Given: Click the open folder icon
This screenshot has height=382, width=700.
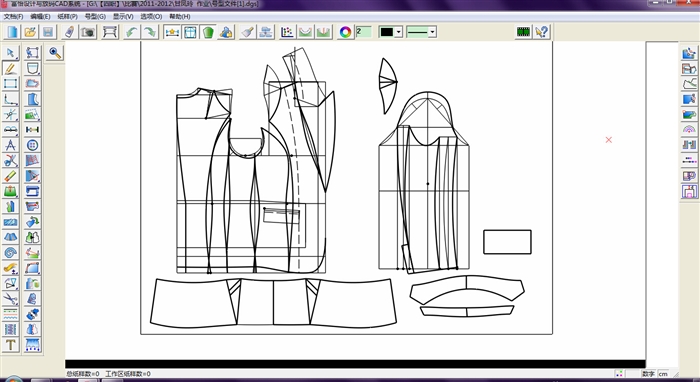Looking at the screenshot, I should tap(30, 32).
